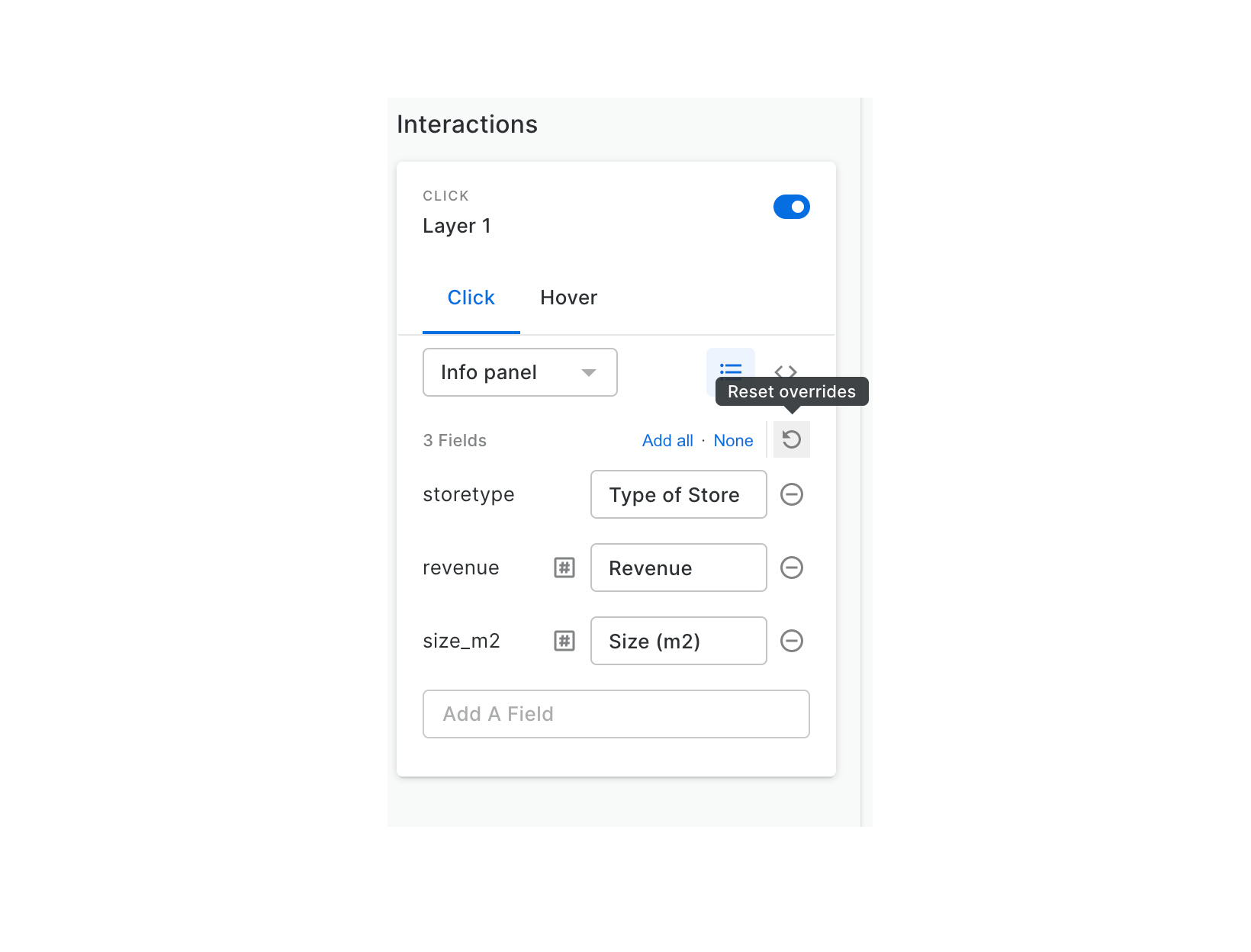Image resolution: width=1251 pixels, height=952 pixels.
Task: Remove the revenue field
Action: click(792, 568)
